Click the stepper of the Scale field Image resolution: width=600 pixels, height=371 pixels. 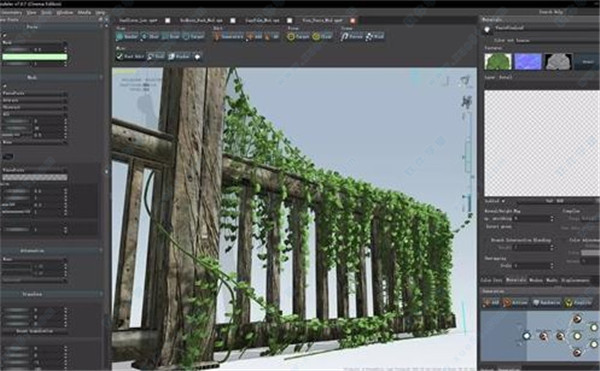[x=551, y=265]
